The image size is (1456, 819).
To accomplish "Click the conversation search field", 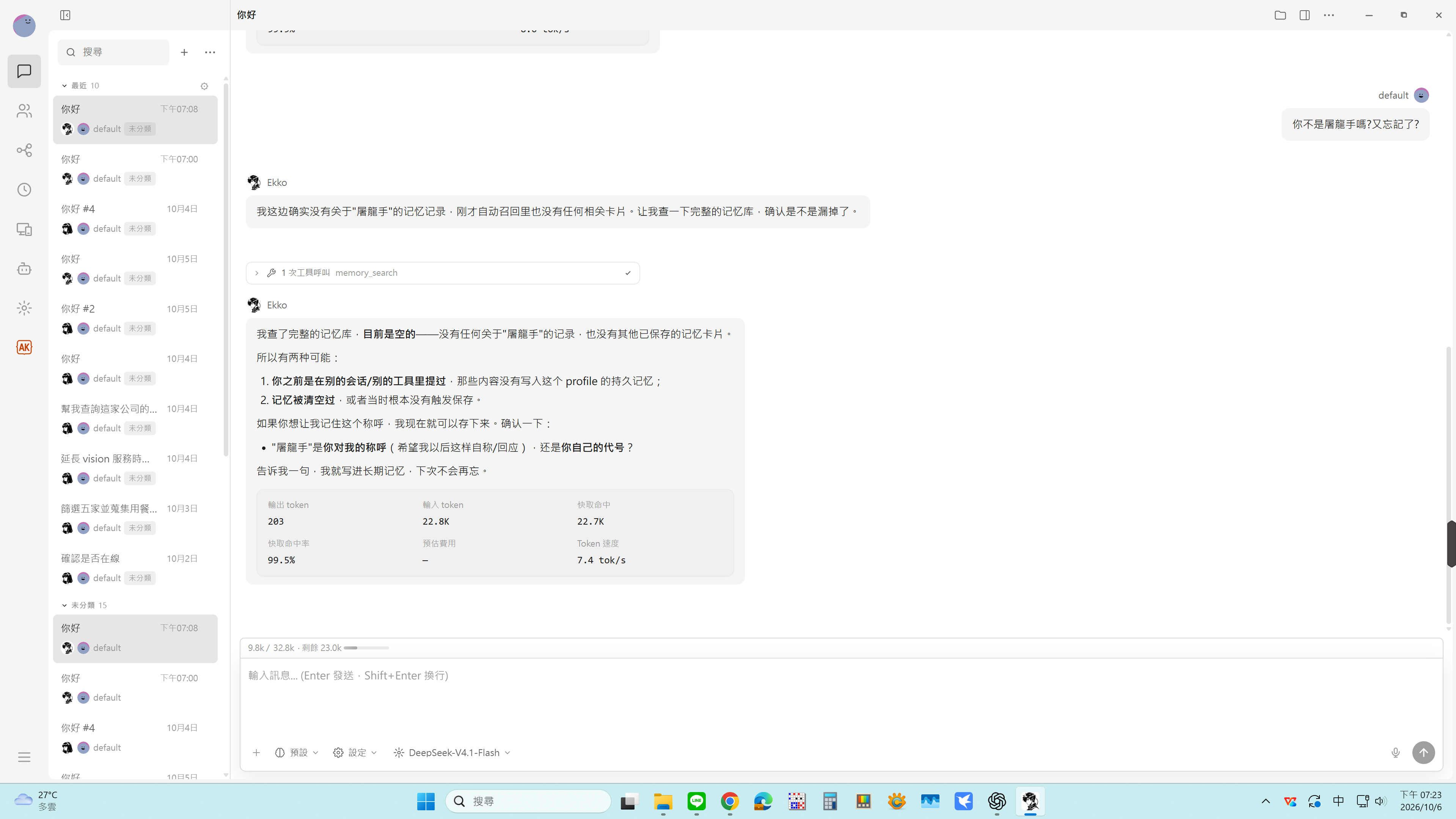I will 113,53.
